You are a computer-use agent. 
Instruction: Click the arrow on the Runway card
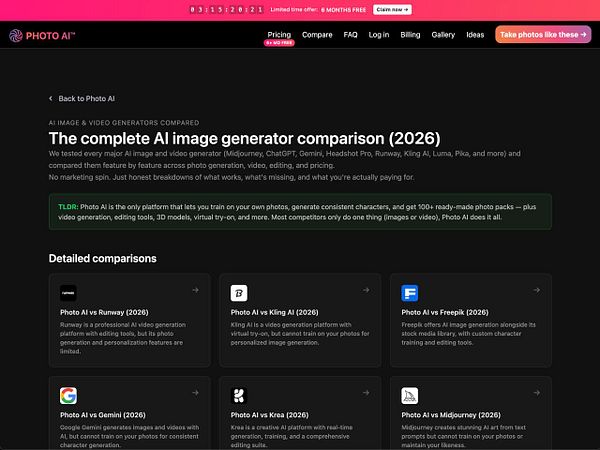[x=196, y=290]
